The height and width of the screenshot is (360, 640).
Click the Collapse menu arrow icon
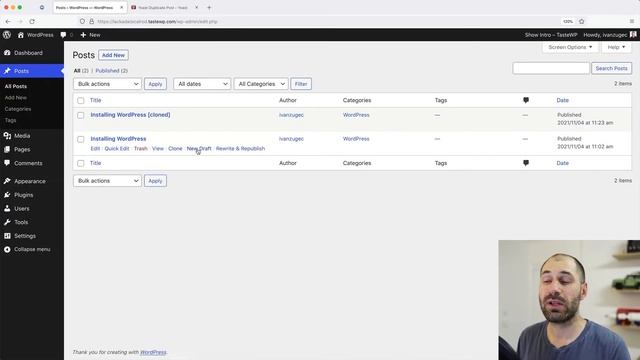pos(7,249)
